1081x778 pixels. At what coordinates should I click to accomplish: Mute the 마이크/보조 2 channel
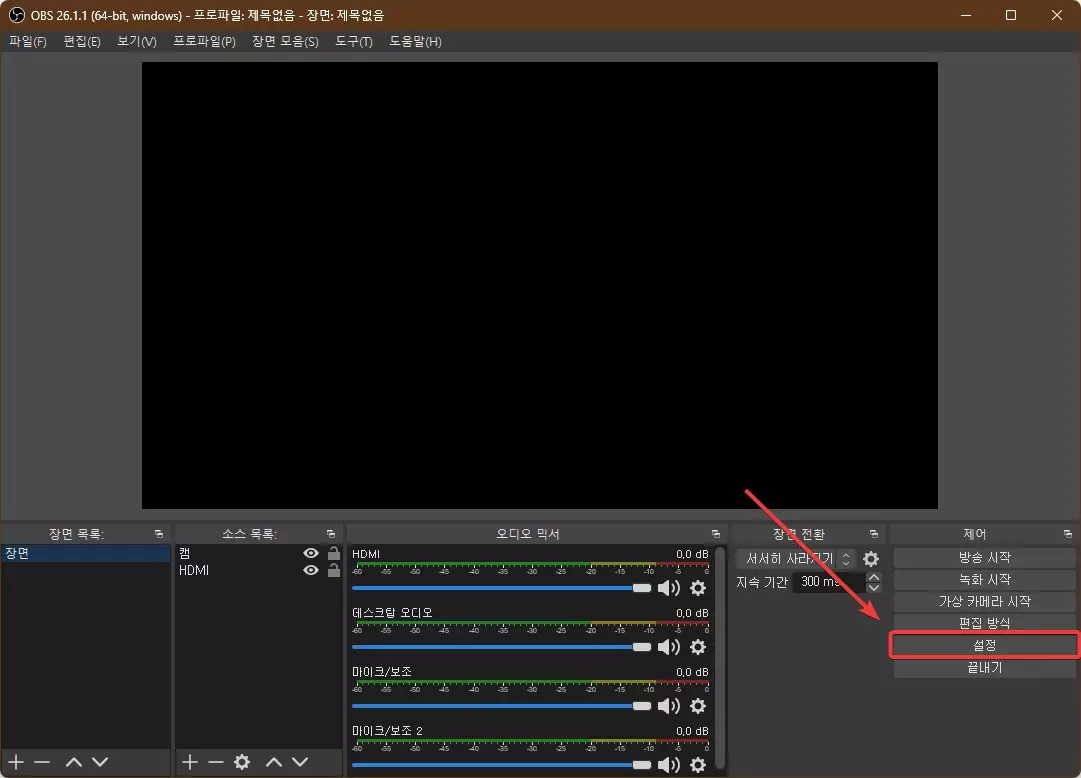[x=668, y=765]
